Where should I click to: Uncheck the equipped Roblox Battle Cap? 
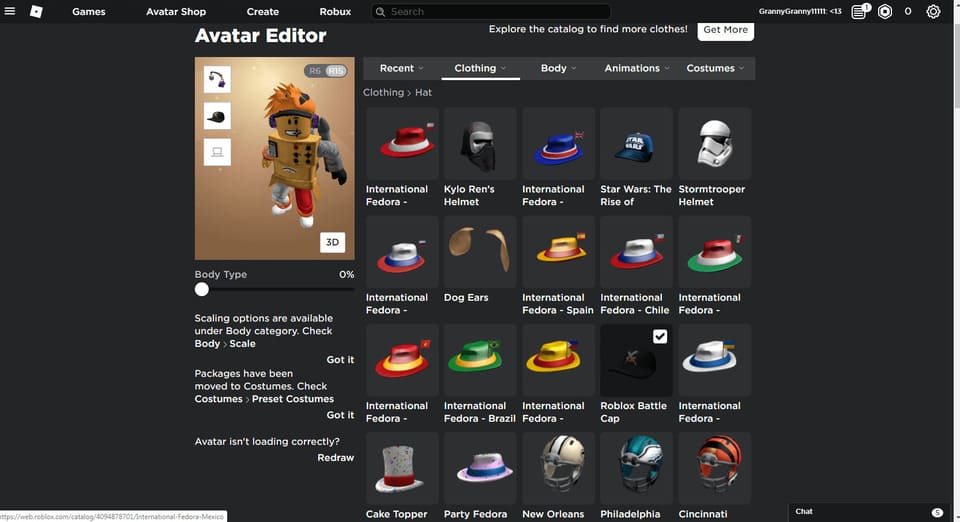point(659,337)
